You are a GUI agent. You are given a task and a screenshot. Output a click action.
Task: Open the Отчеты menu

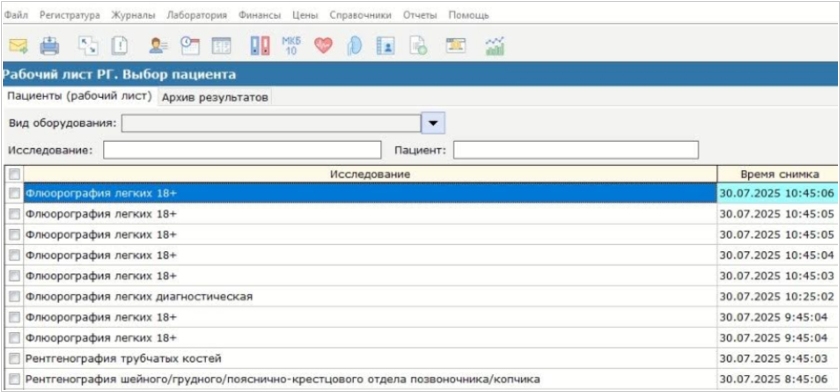point(420,16)
